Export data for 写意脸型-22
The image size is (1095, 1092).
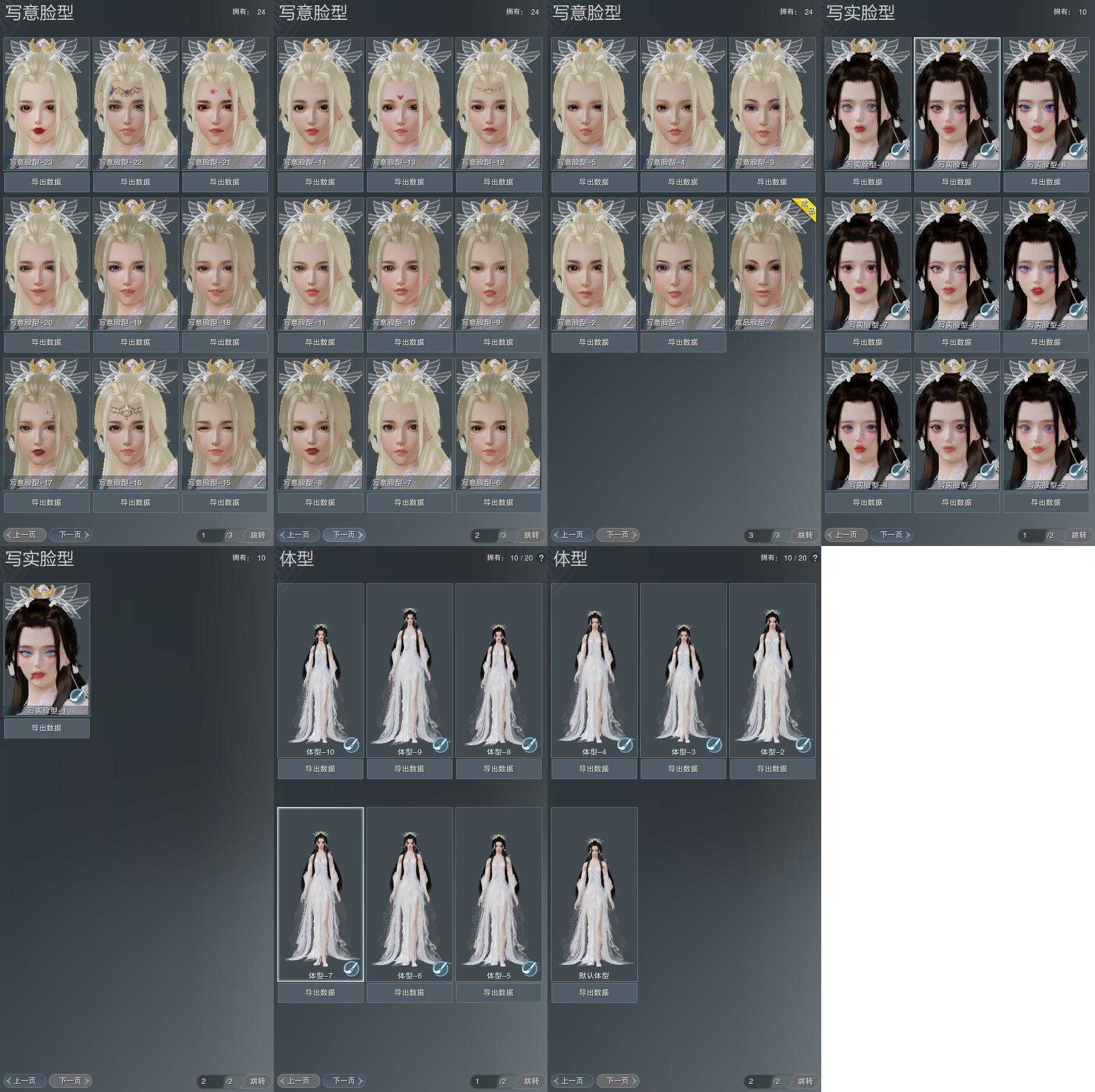pos(136,182)
